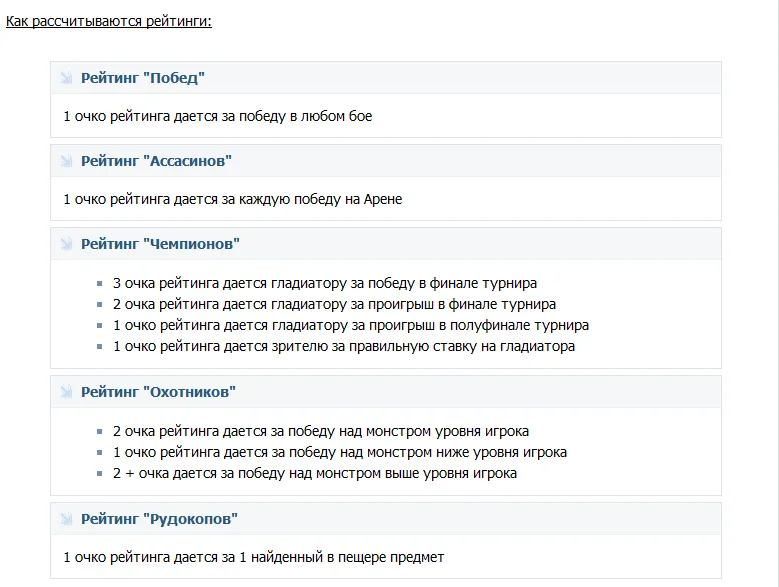Click the text about найденный в пещере предмет

tap(253, 557)
